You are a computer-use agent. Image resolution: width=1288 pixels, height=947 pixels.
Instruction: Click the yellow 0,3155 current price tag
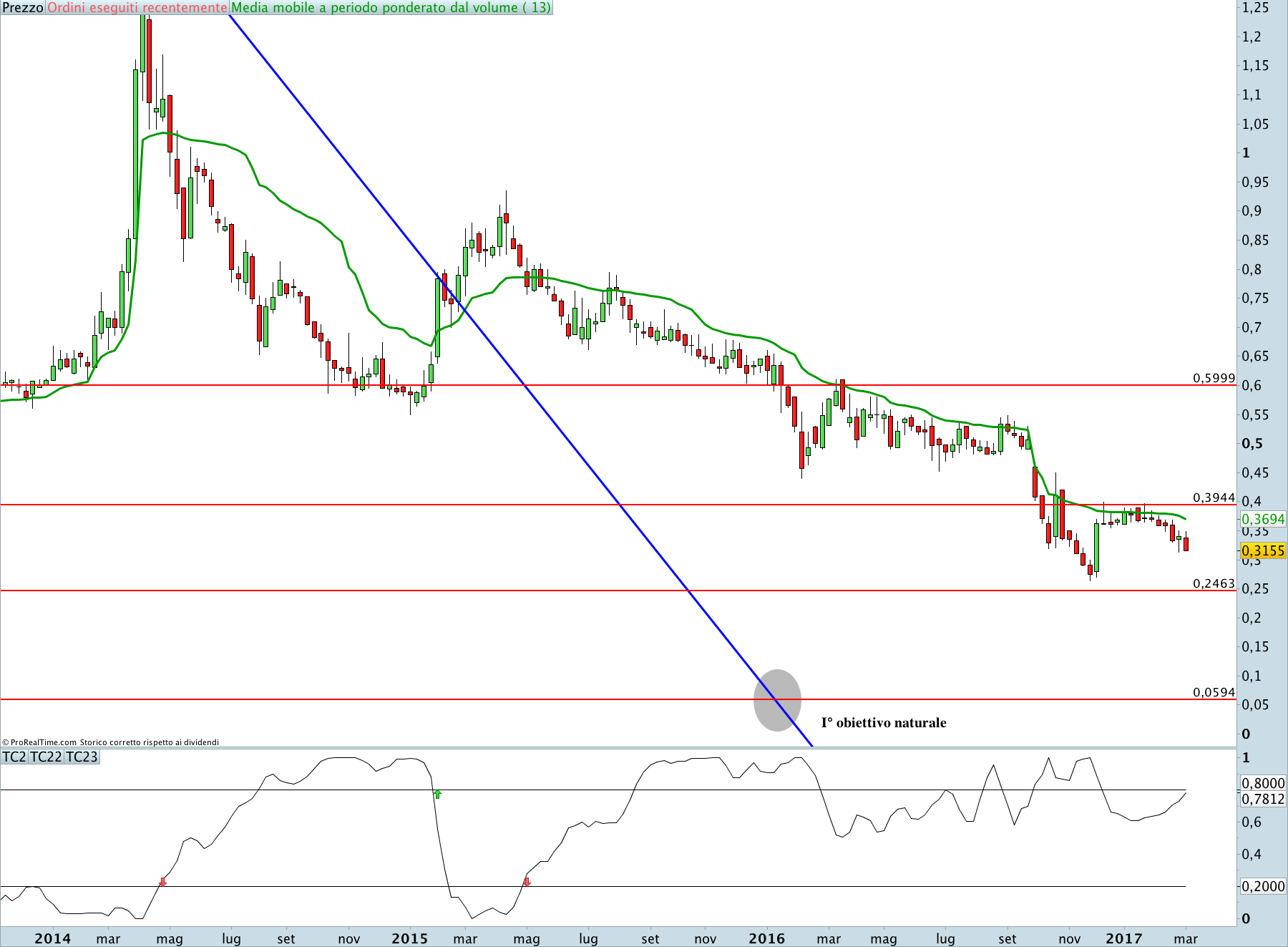click(x=1263, y=550)
